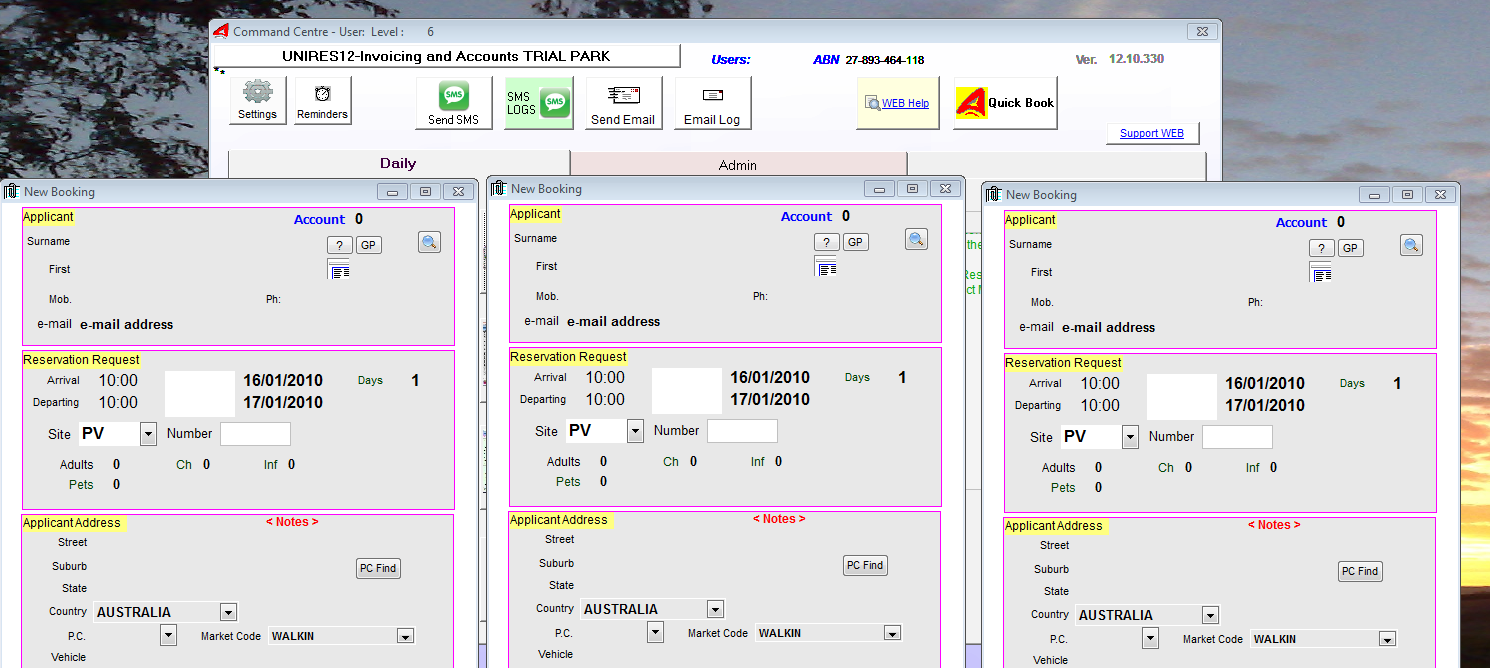Close the Command Centre window
The image size is (1490, 668).
[x=1203, y=31]
